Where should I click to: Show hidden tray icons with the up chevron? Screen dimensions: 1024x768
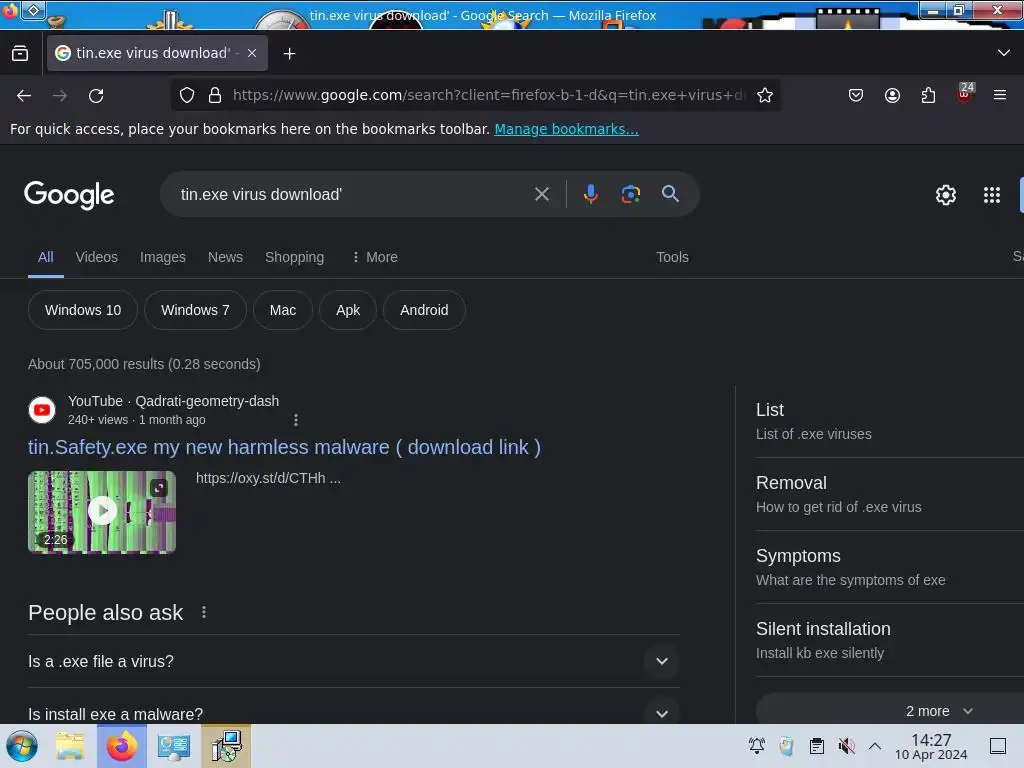point(875,746)
